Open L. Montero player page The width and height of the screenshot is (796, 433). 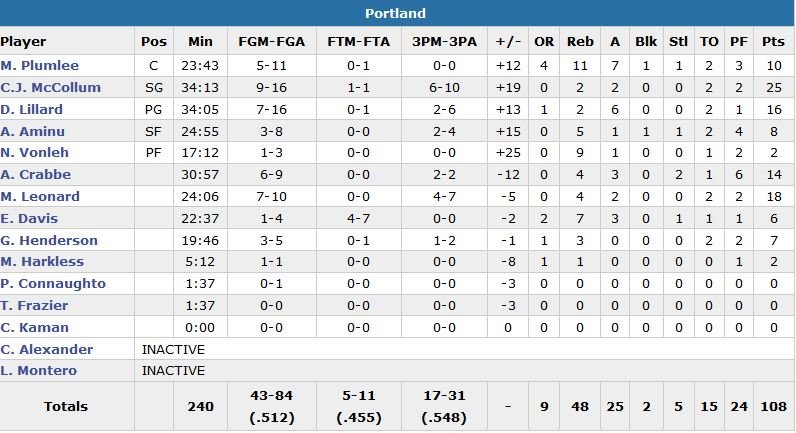click(39, 371)
